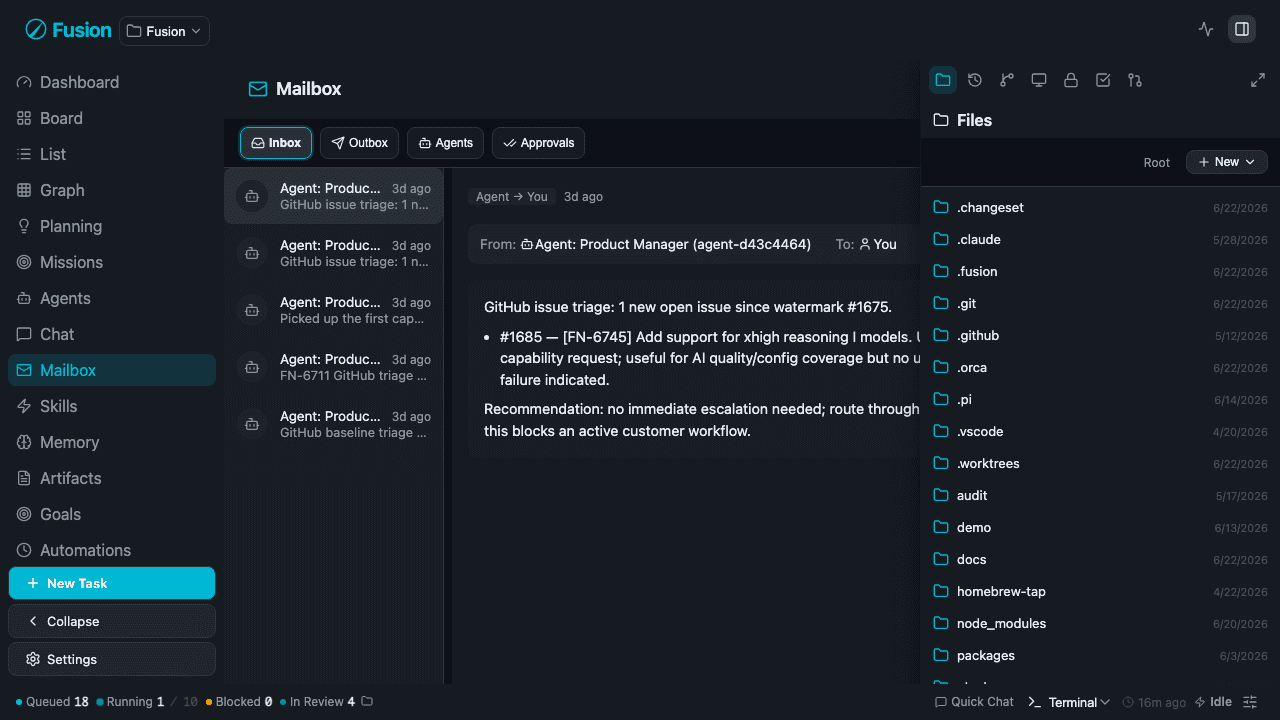Open the Terminal dropdown in status bar
Image resolution: width=1280 pixels, height=720 pixels.
coord(1069,702)
